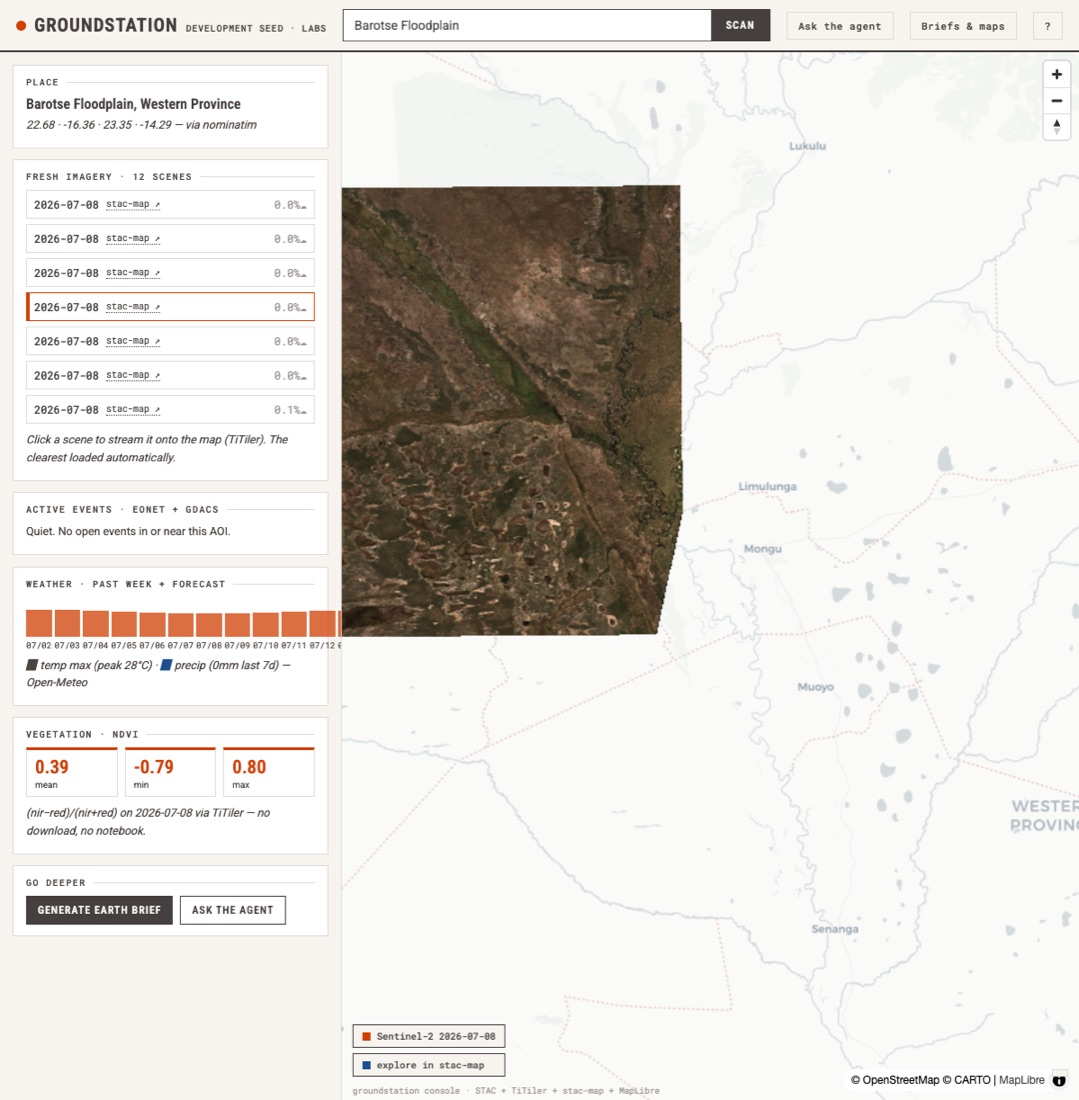Click the Limulunga map label
This screenshot has height=1100, width=1079.
pyautogui.click(x=768, y=486)
